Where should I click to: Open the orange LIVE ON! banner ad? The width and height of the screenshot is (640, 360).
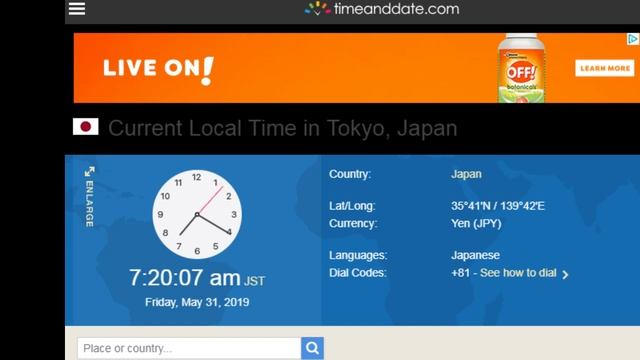356,68
